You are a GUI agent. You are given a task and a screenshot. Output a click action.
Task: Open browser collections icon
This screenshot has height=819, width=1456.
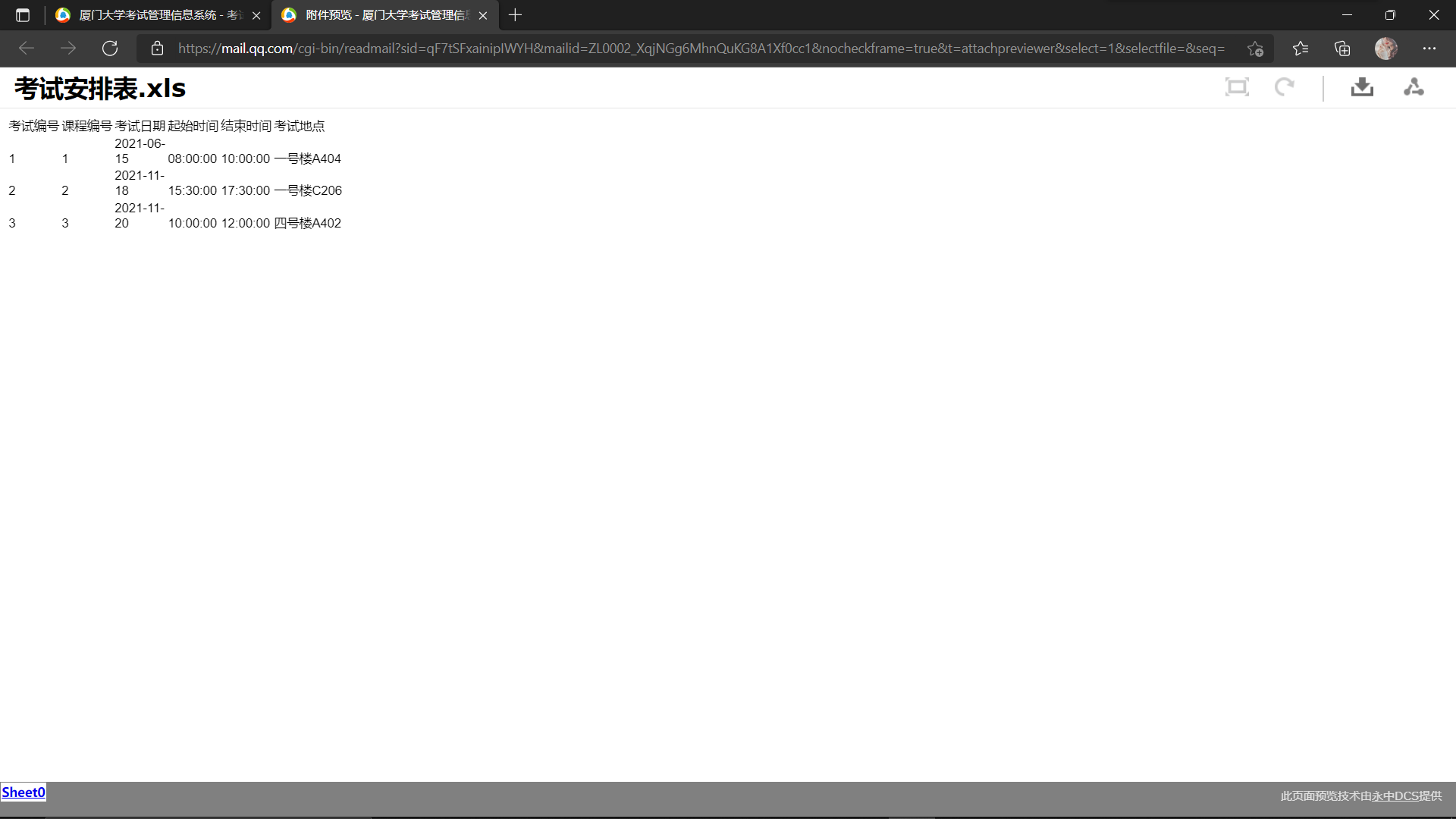click(x=1342, y=49)
